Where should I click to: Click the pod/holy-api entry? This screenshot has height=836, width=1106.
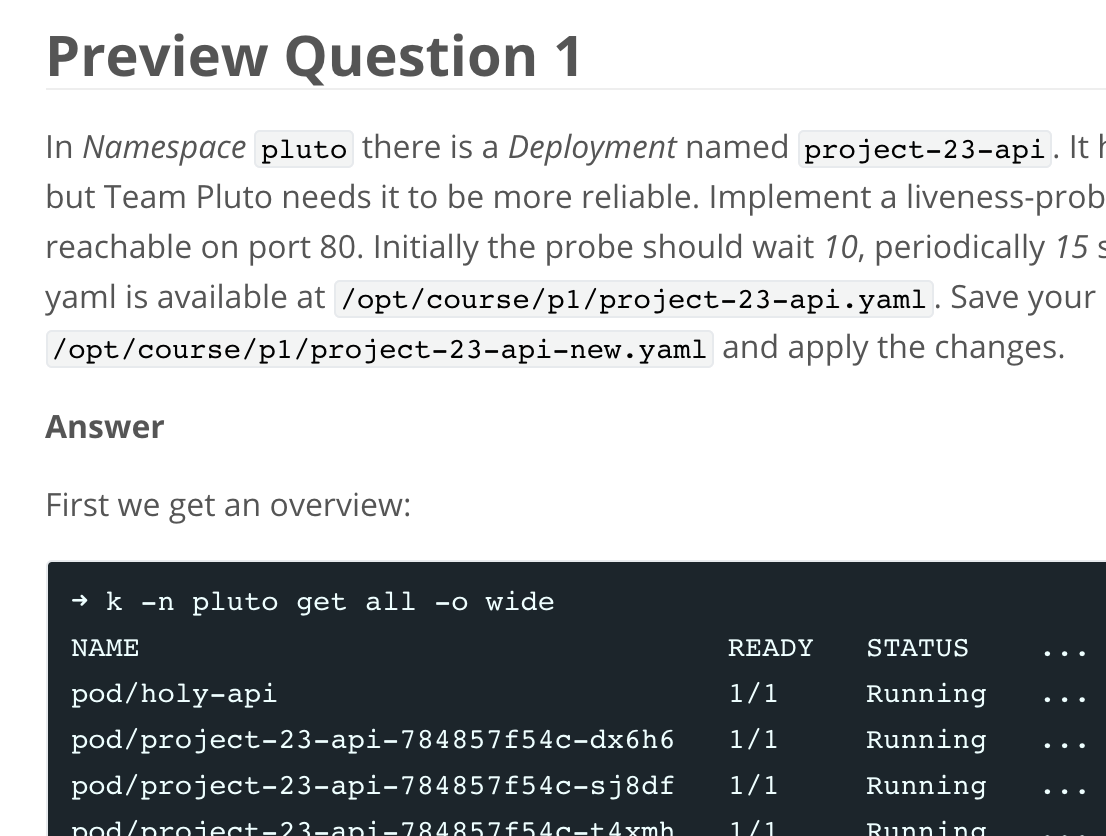tap(174, 694)
